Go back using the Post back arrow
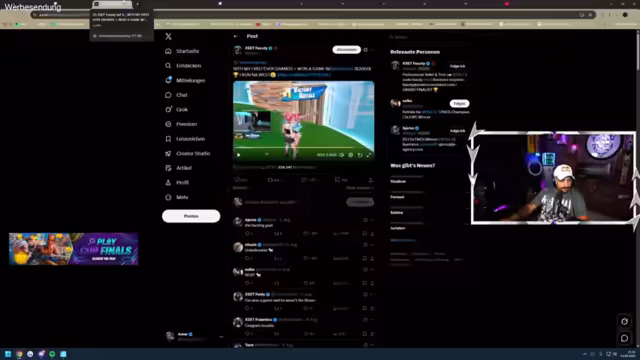This screenshot has height=360, width=640. point(236,36)
